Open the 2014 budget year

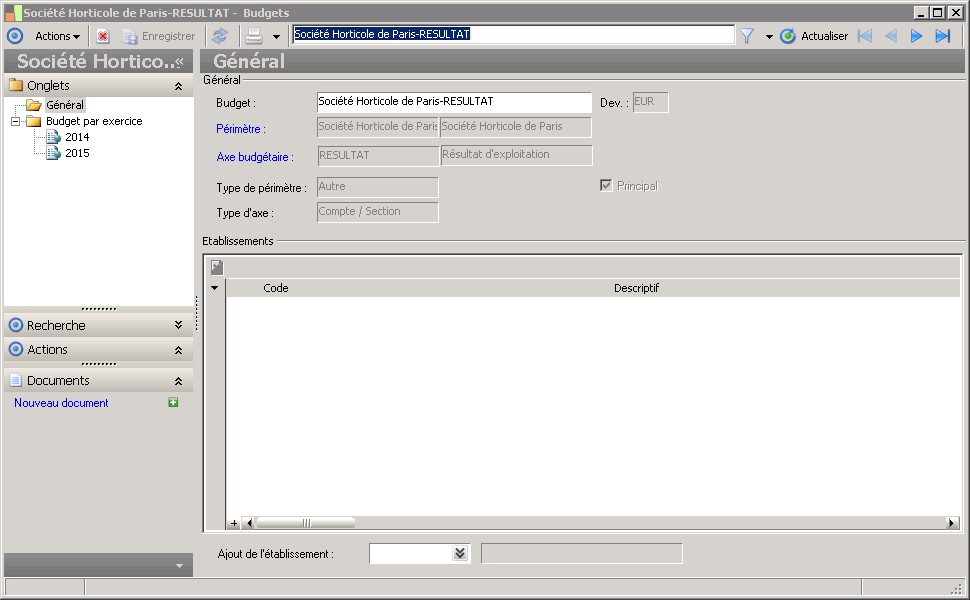pyautogui.click(x=77, y=137)
